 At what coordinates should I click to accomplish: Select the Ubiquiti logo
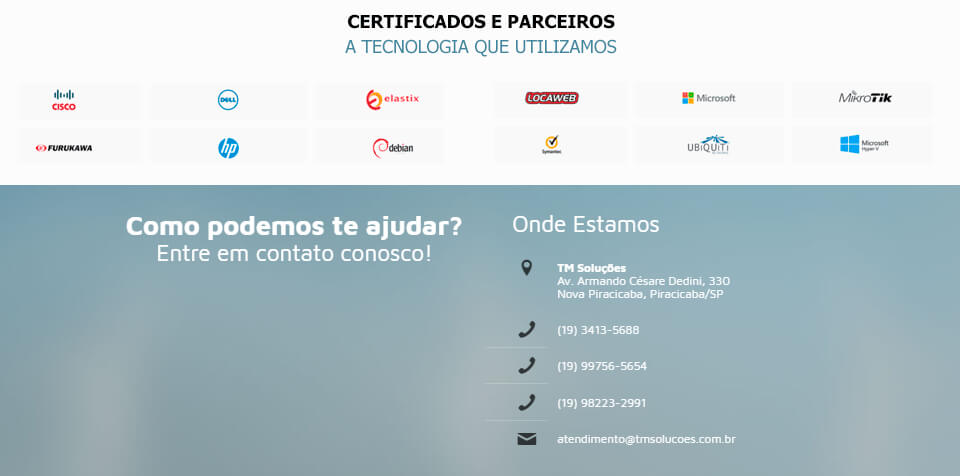[708, 145]
